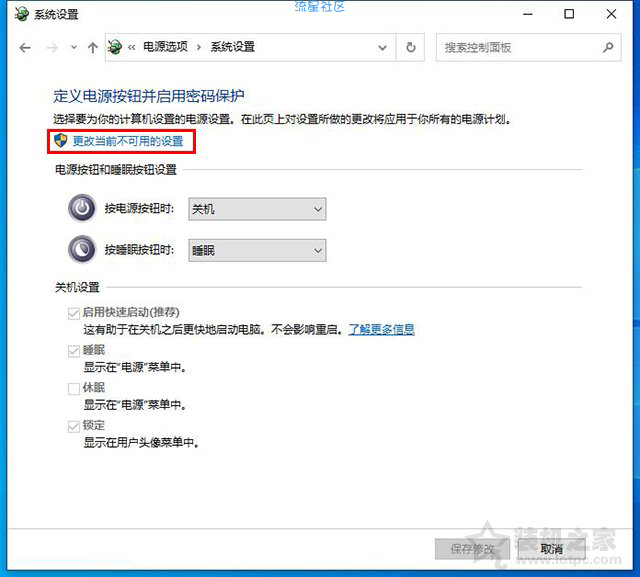Maximize the 系统设置 window
The width and height of the screenshot is (640, 577).
569,14
